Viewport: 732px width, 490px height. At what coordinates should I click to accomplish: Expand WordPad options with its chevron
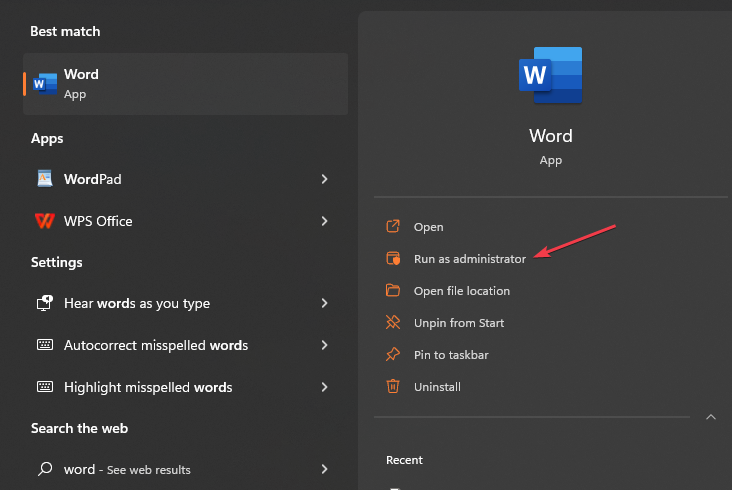point(324,179)
